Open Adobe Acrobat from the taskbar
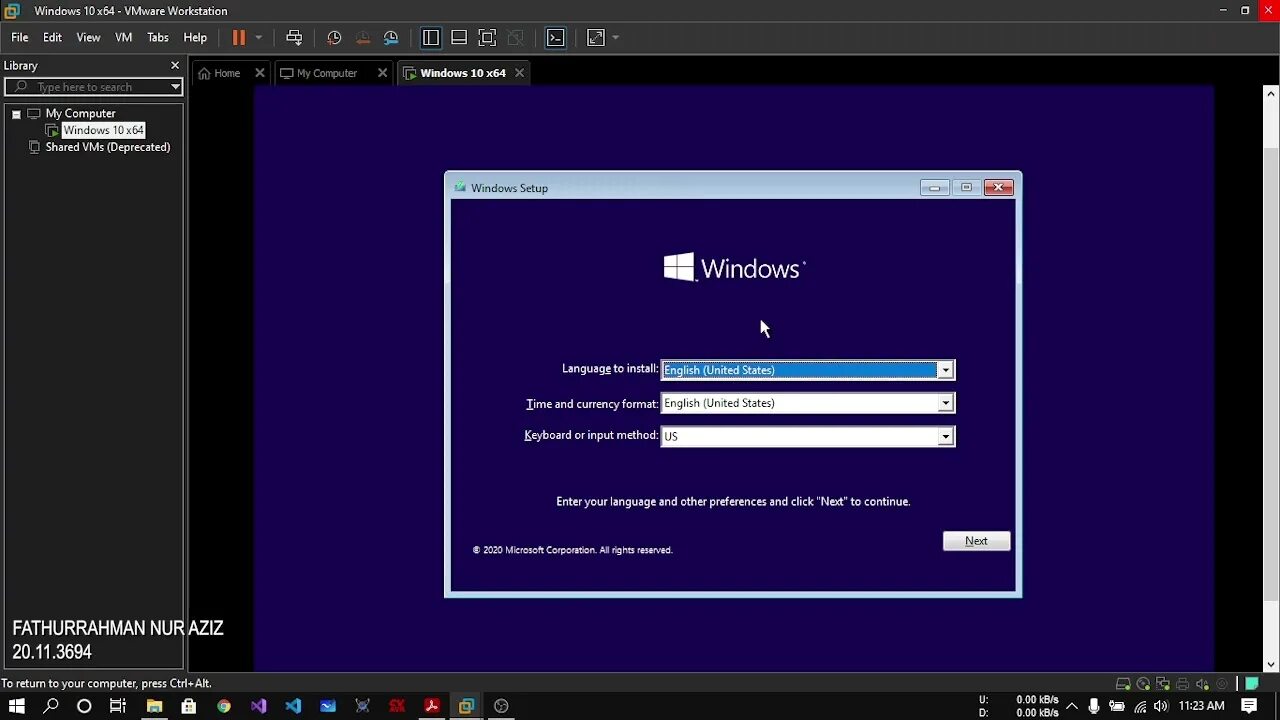 (x=432, y=706)
